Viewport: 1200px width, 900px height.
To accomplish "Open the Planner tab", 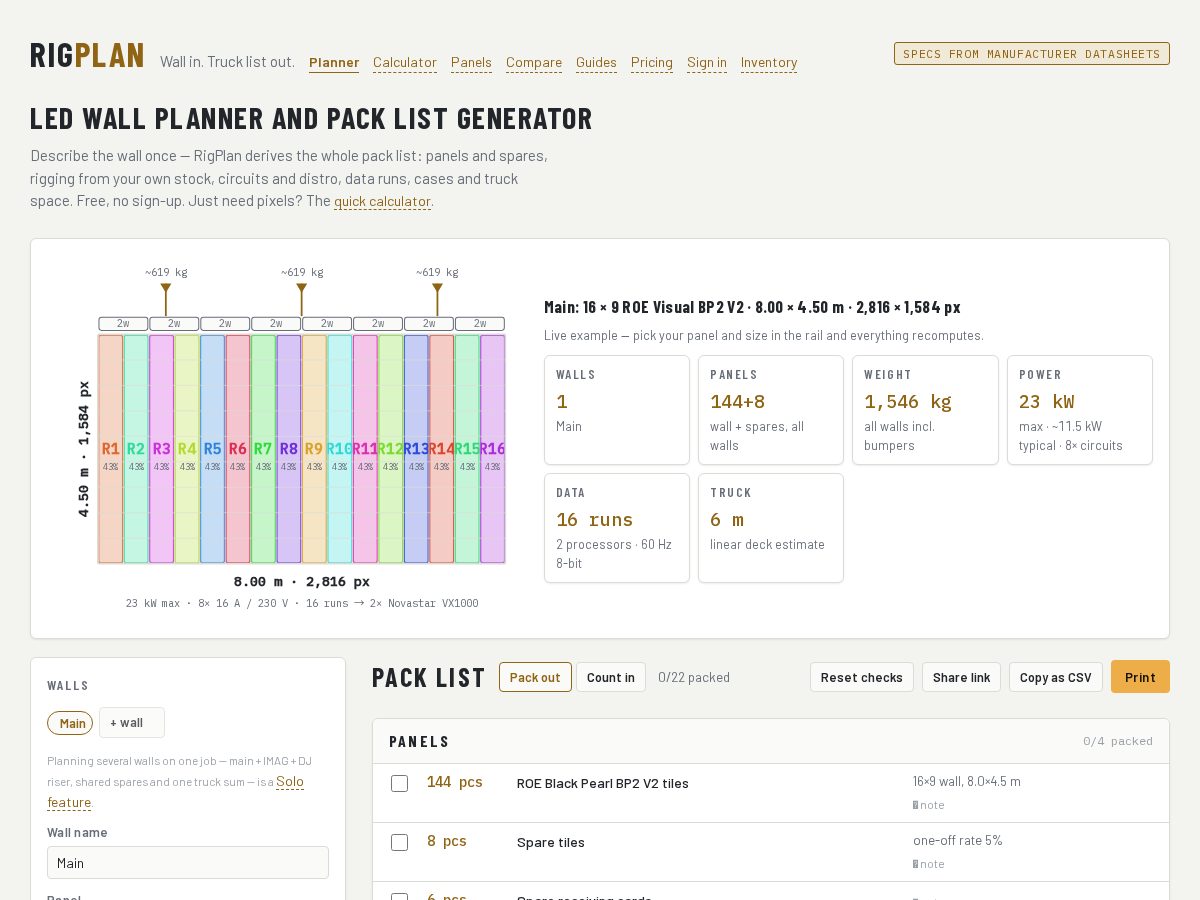I will [x=334, y=62].
